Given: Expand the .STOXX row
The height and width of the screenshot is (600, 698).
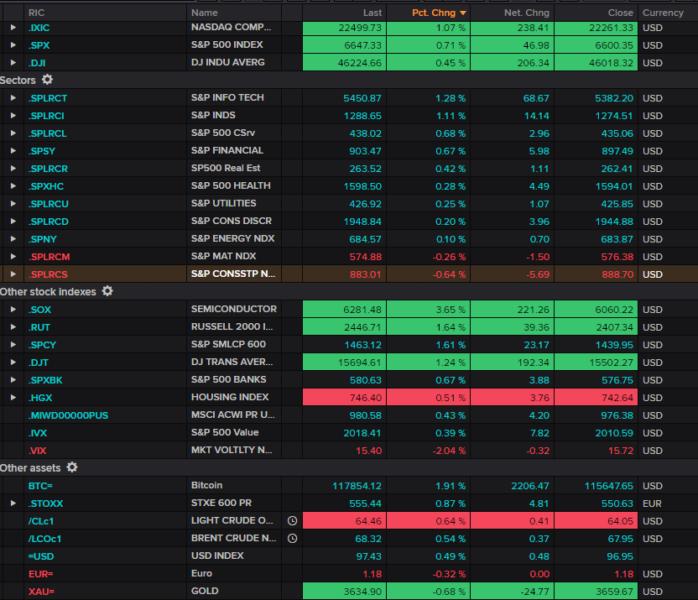Looking at the screenshot, I should click(x=13, y=503).
